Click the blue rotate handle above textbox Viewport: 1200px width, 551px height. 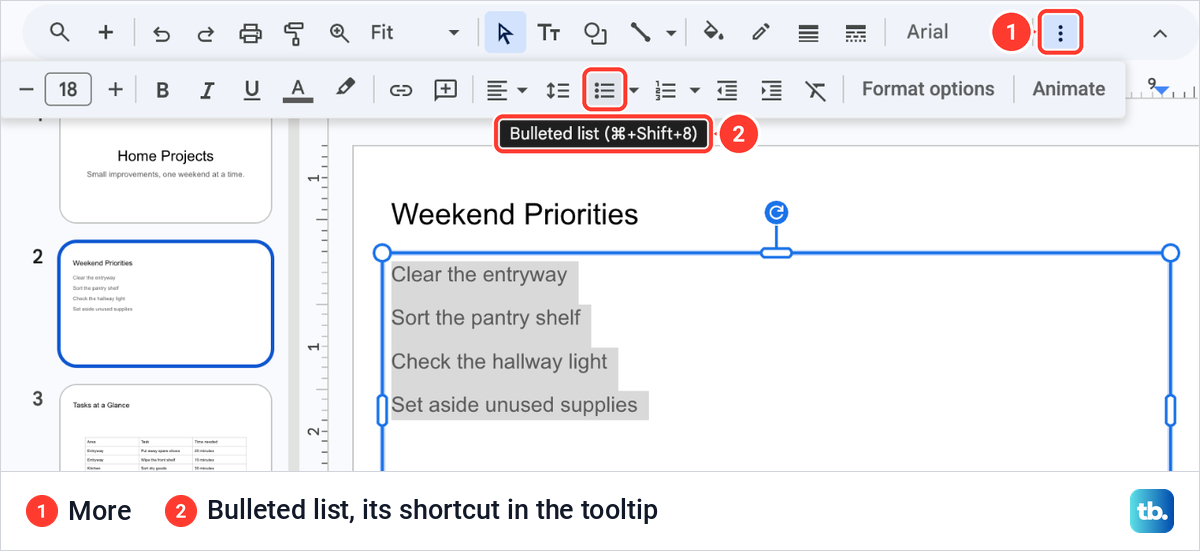pos(776,212)
